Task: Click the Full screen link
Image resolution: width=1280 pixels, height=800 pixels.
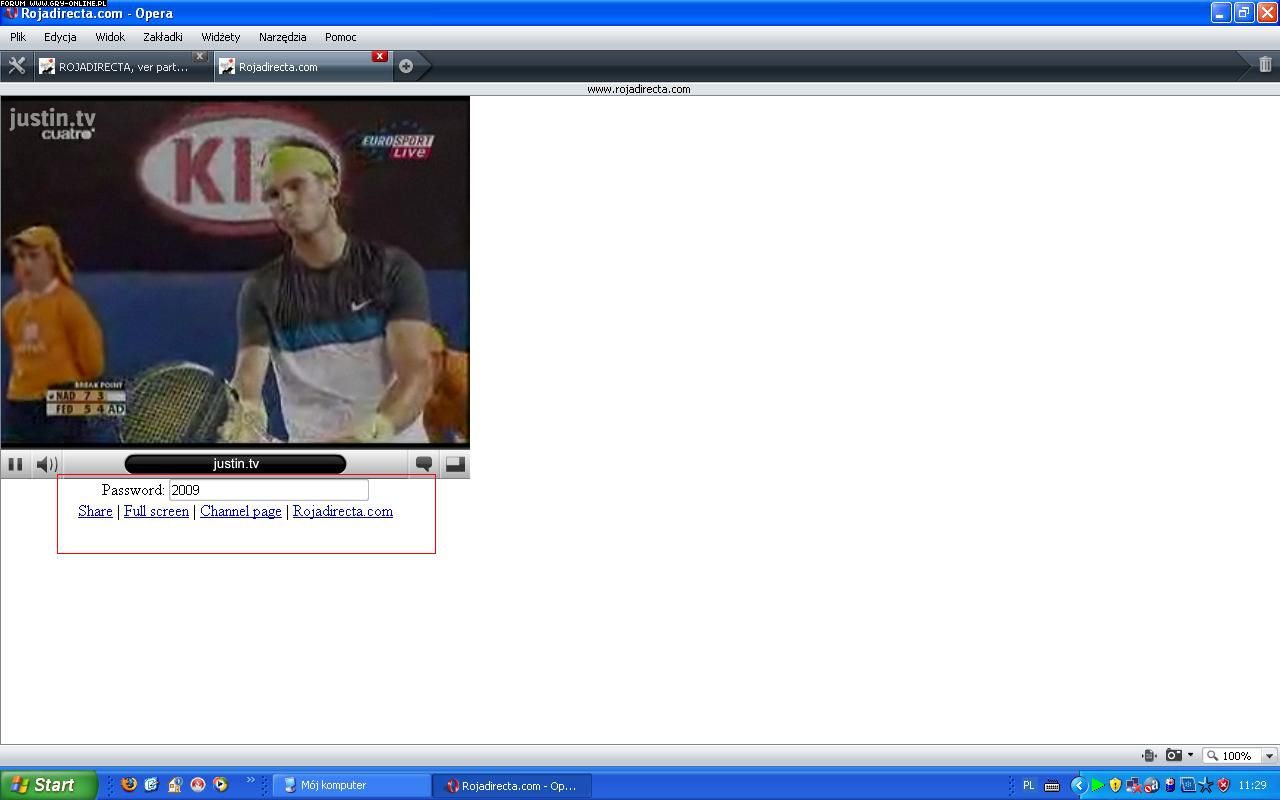Action: click(156, 511)
